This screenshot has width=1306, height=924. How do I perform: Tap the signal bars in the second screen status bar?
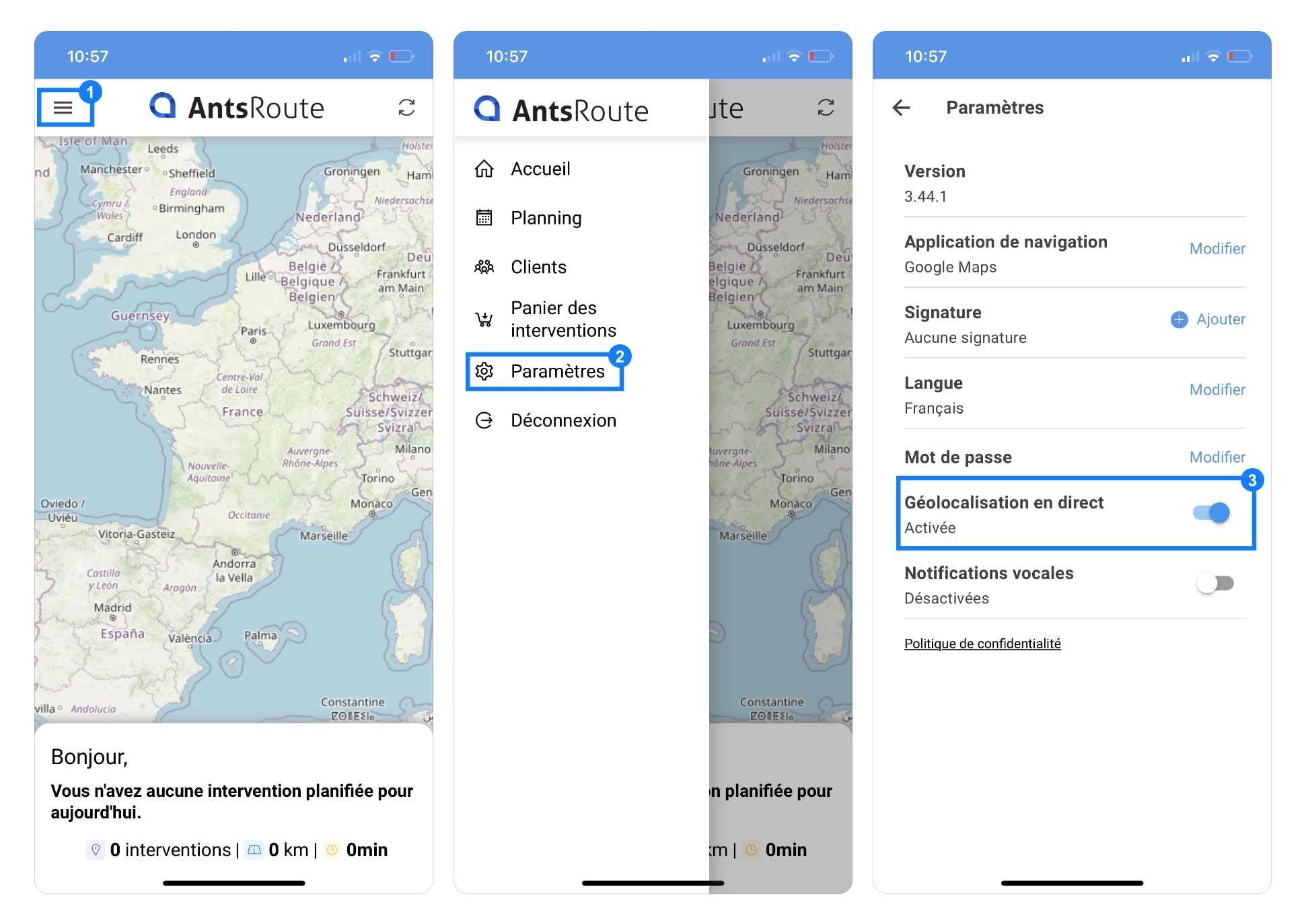coord(771,56)
